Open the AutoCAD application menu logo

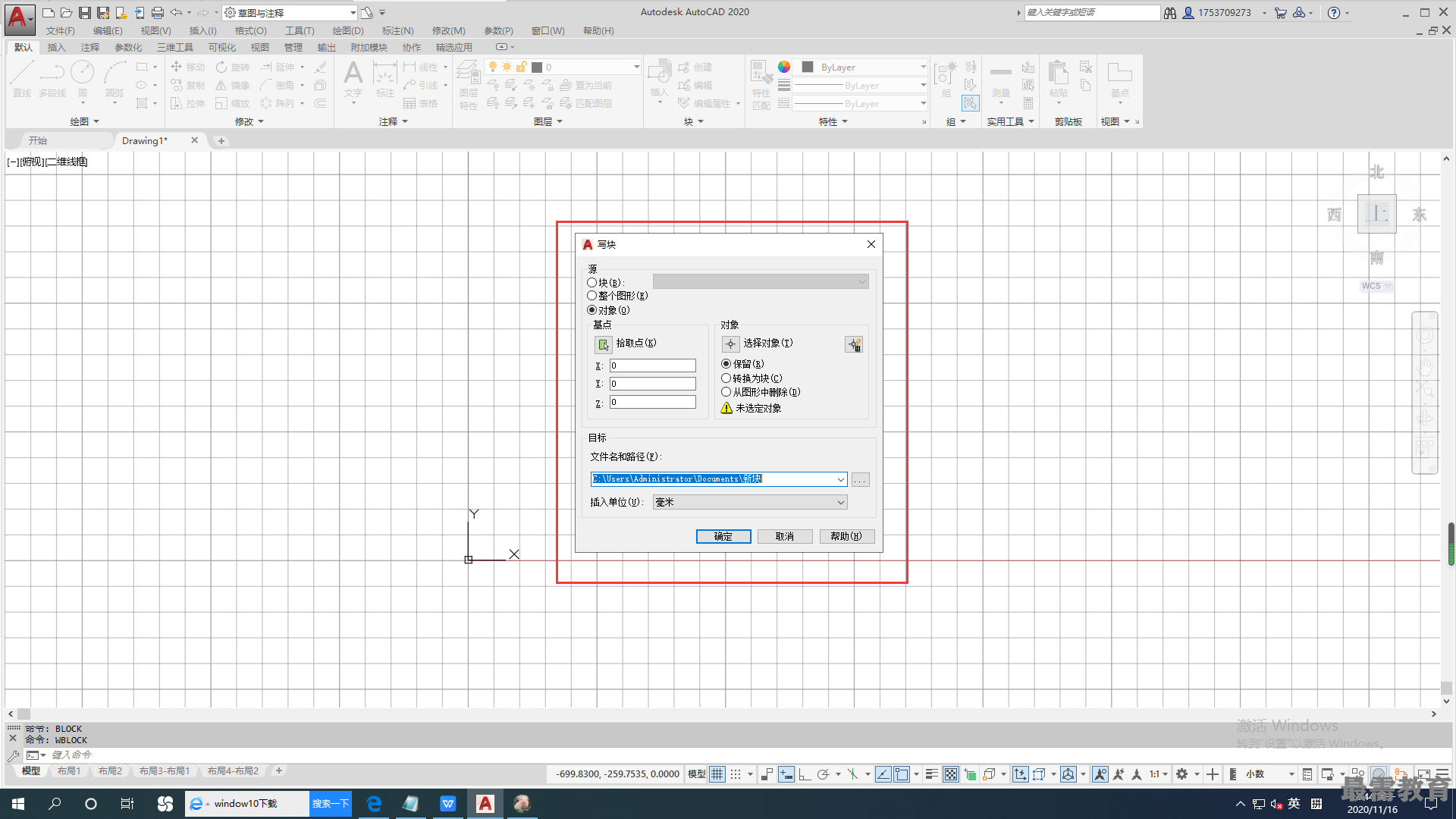pos(19,18)
